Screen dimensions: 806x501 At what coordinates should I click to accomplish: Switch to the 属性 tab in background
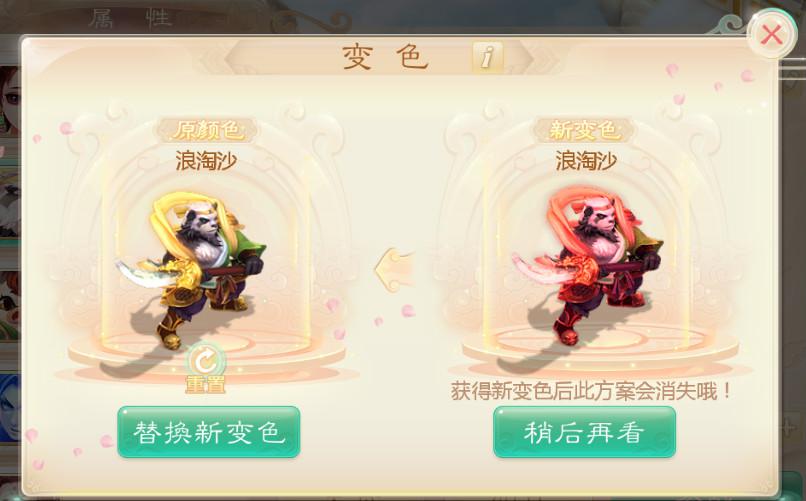[130, 18]
